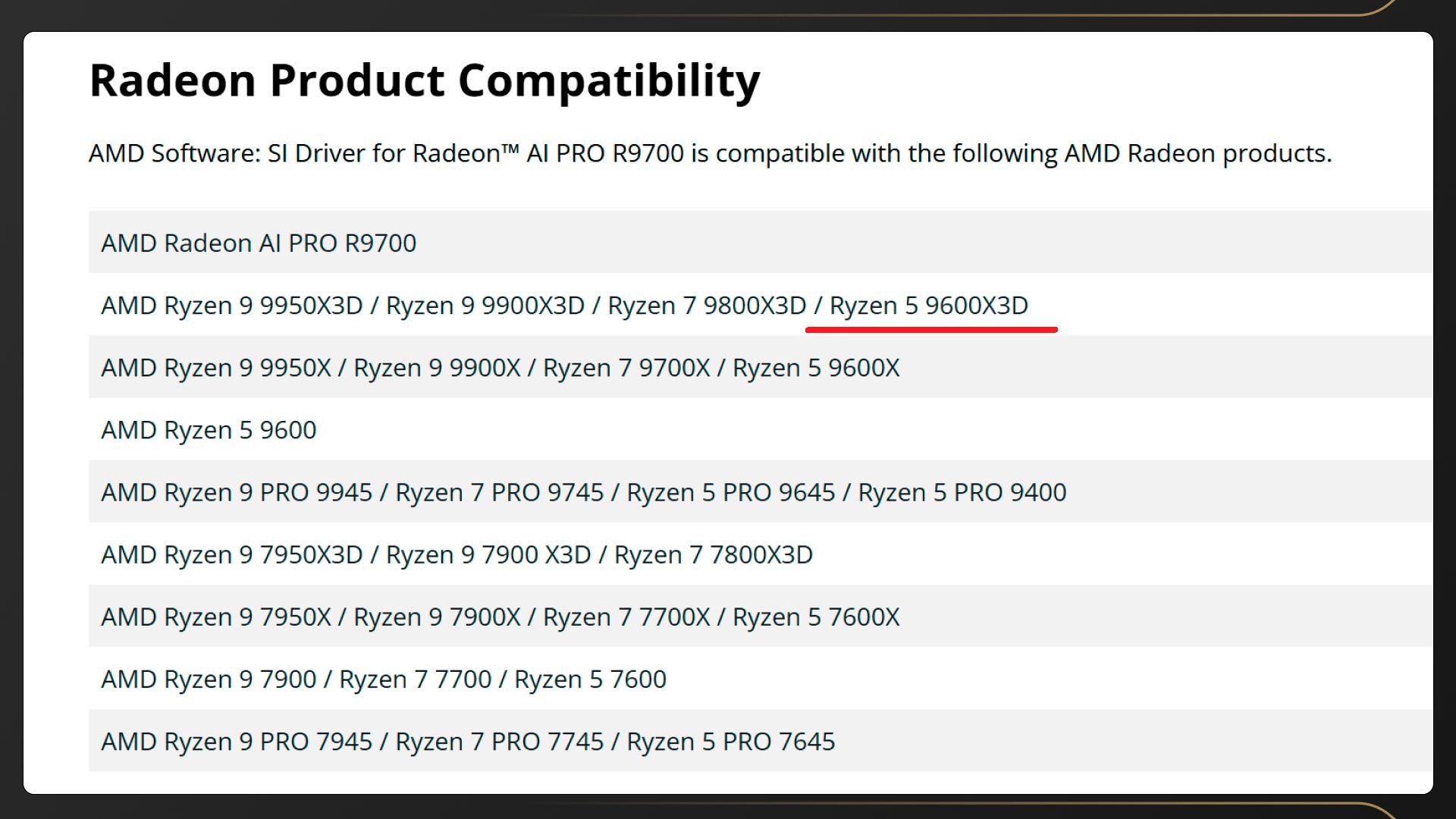Click the Radeon Product Compatibility heading

tap(425, 80)
